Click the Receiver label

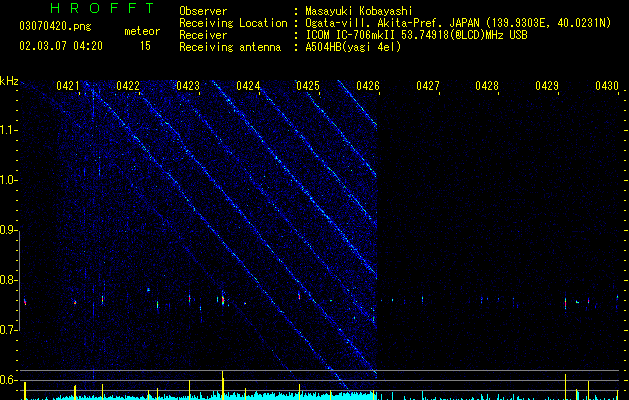(203, 35)
